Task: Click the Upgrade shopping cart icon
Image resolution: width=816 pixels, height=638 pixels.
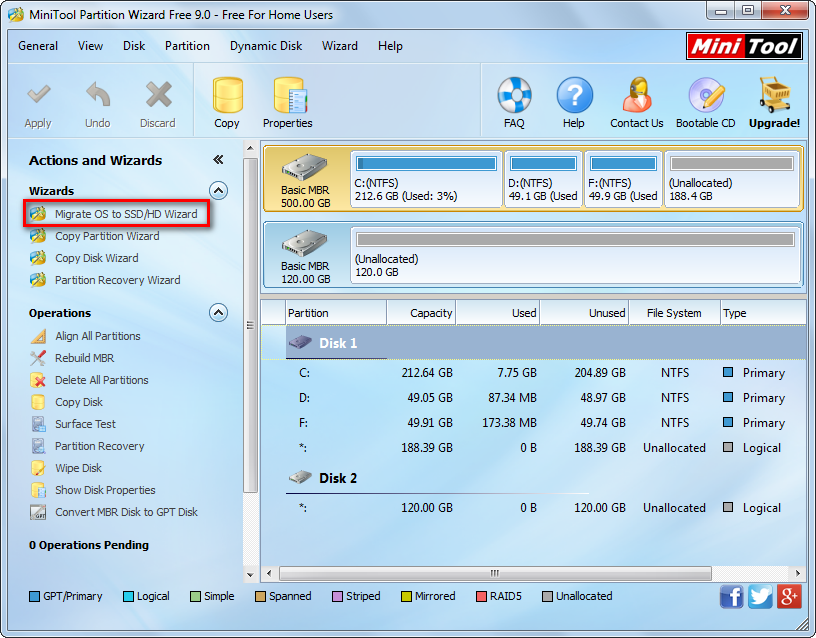Action: coord(774,95)
